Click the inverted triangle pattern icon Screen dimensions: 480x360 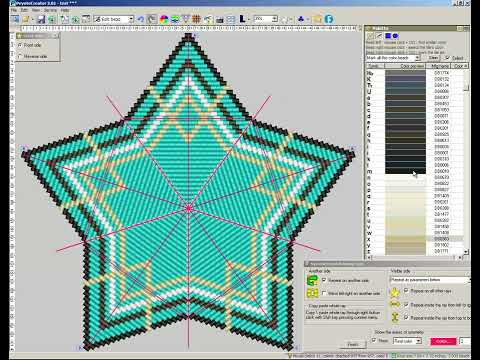pos(186,20)
